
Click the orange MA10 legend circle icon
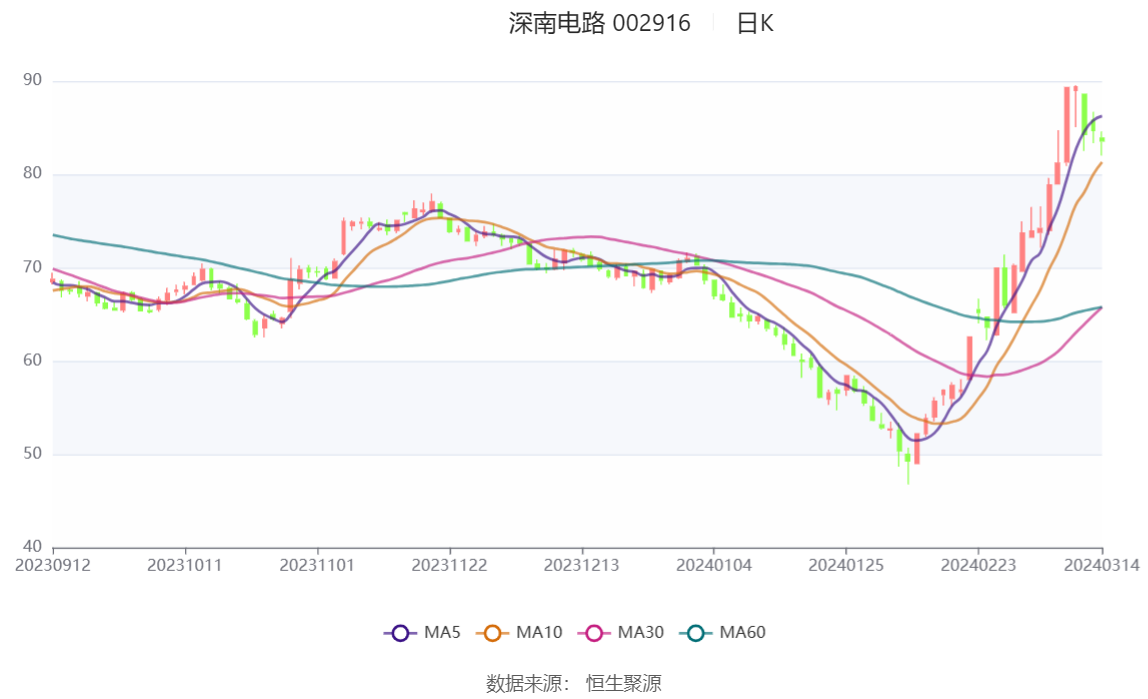[x=492, y=633]
